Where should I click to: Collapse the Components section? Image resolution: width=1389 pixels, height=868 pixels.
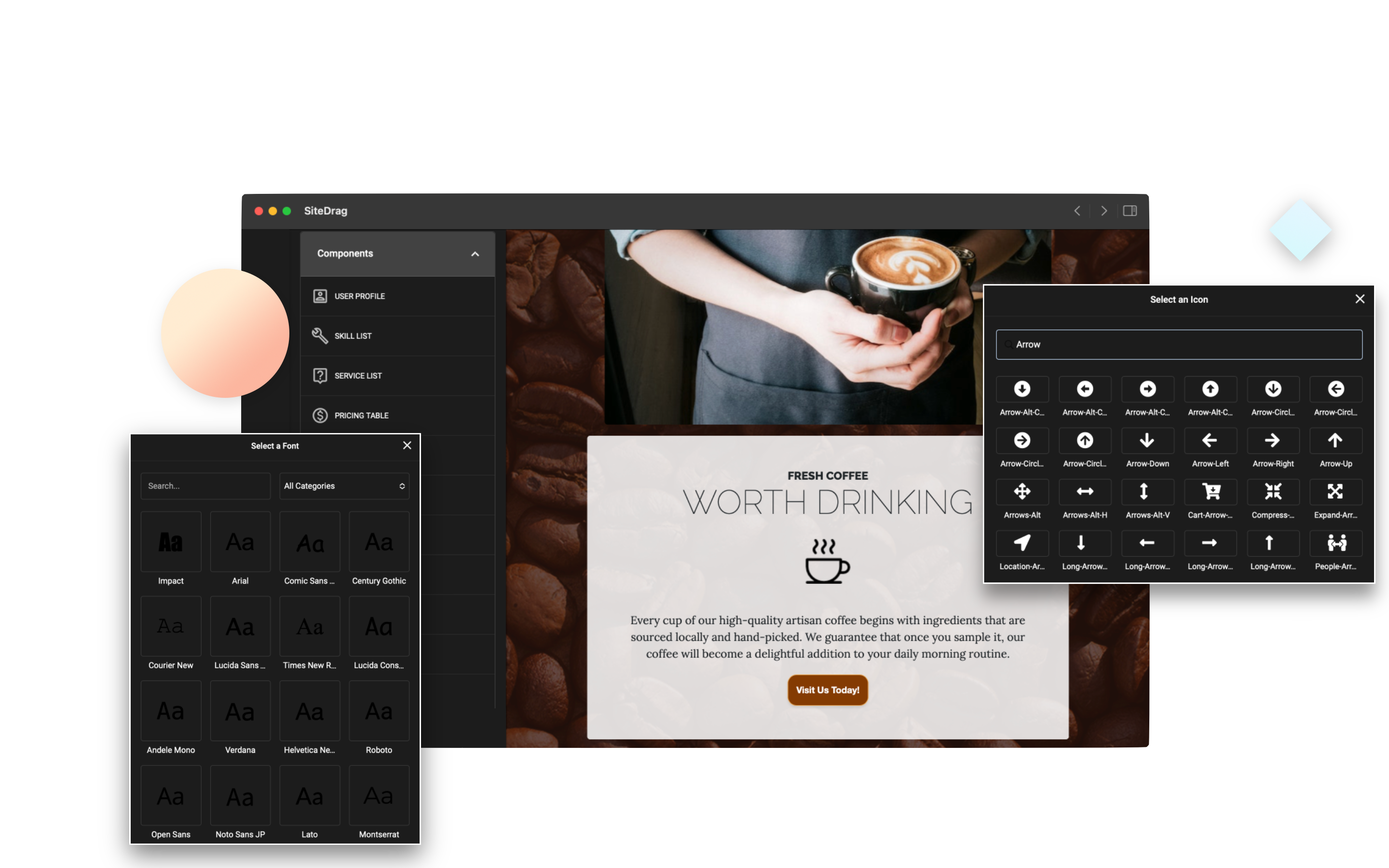pos(475,253)
